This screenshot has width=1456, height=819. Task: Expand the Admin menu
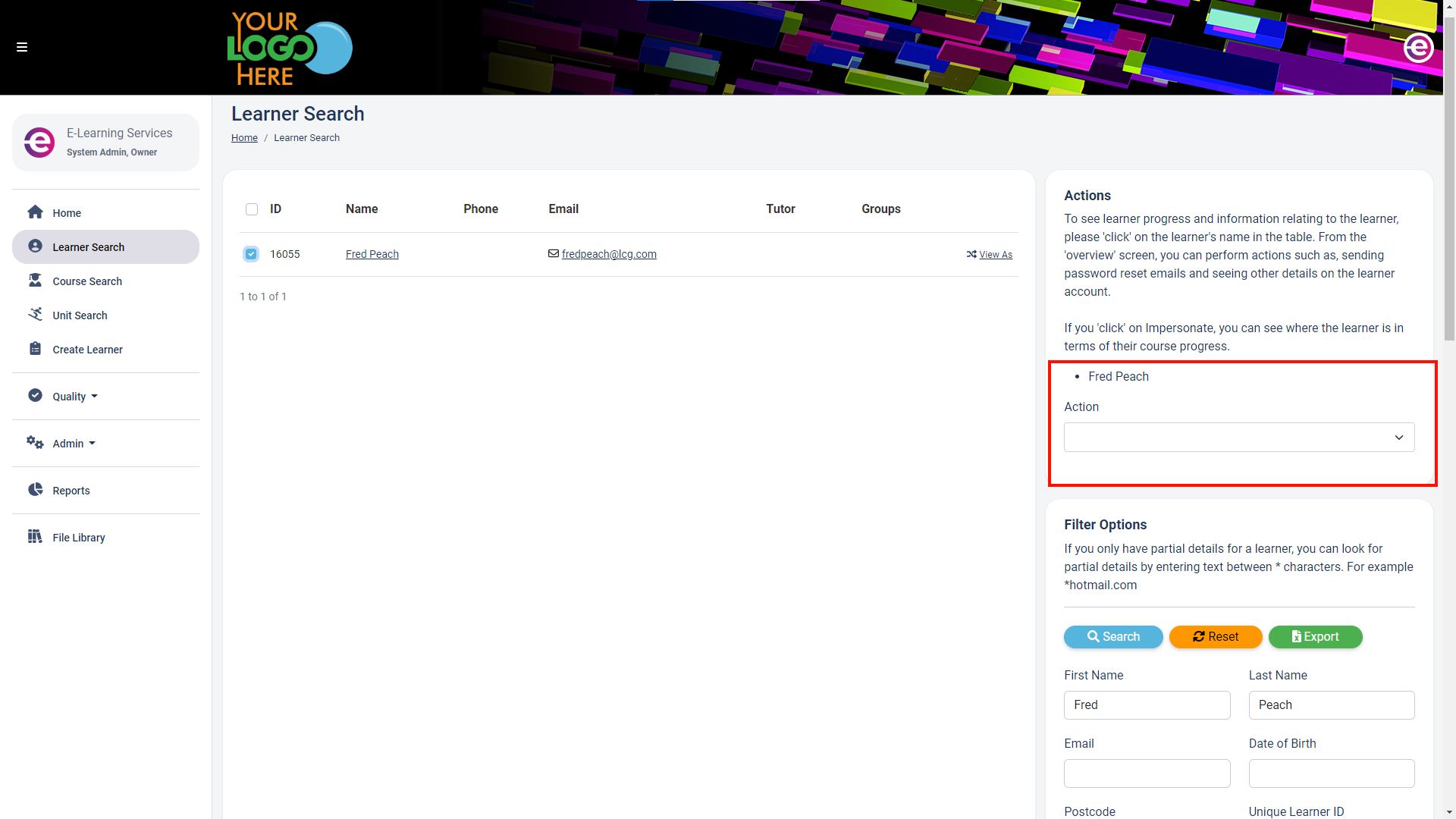coord(74,444)
